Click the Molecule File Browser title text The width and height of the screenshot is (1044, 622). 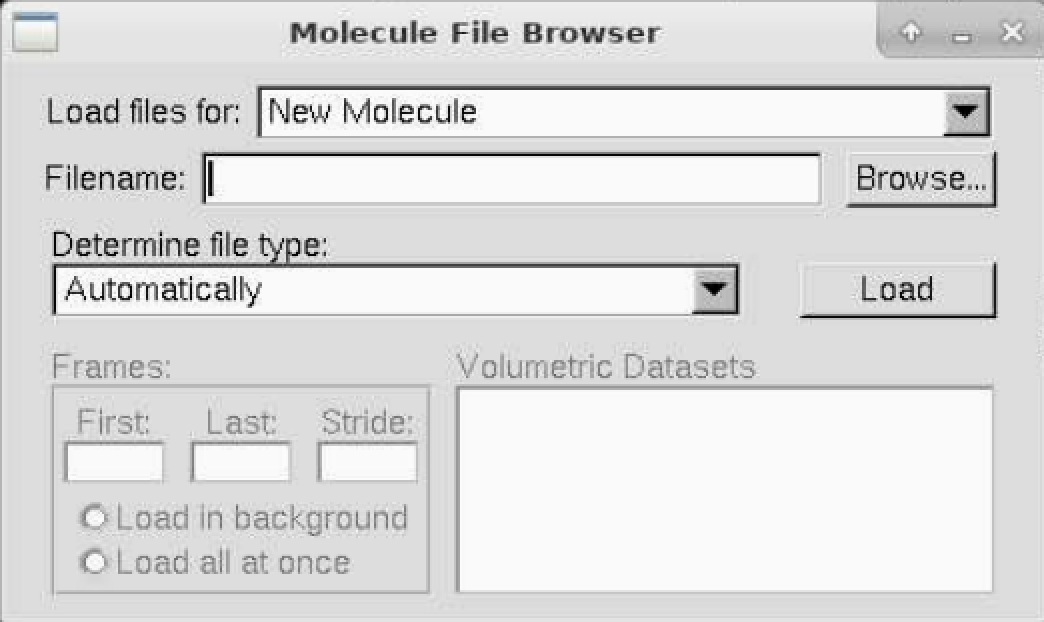point(474,33)
